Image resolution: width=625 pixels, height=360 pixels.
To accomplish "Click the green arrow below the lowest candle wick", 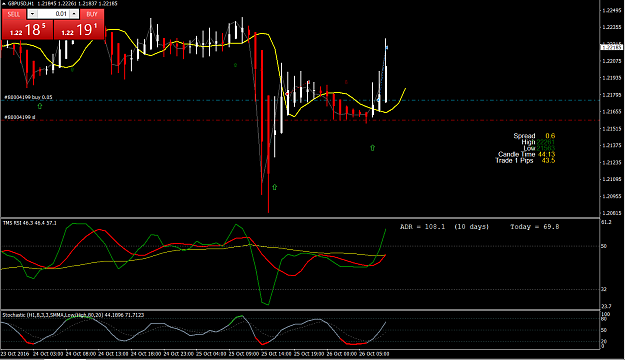I will tap(274, 187).
